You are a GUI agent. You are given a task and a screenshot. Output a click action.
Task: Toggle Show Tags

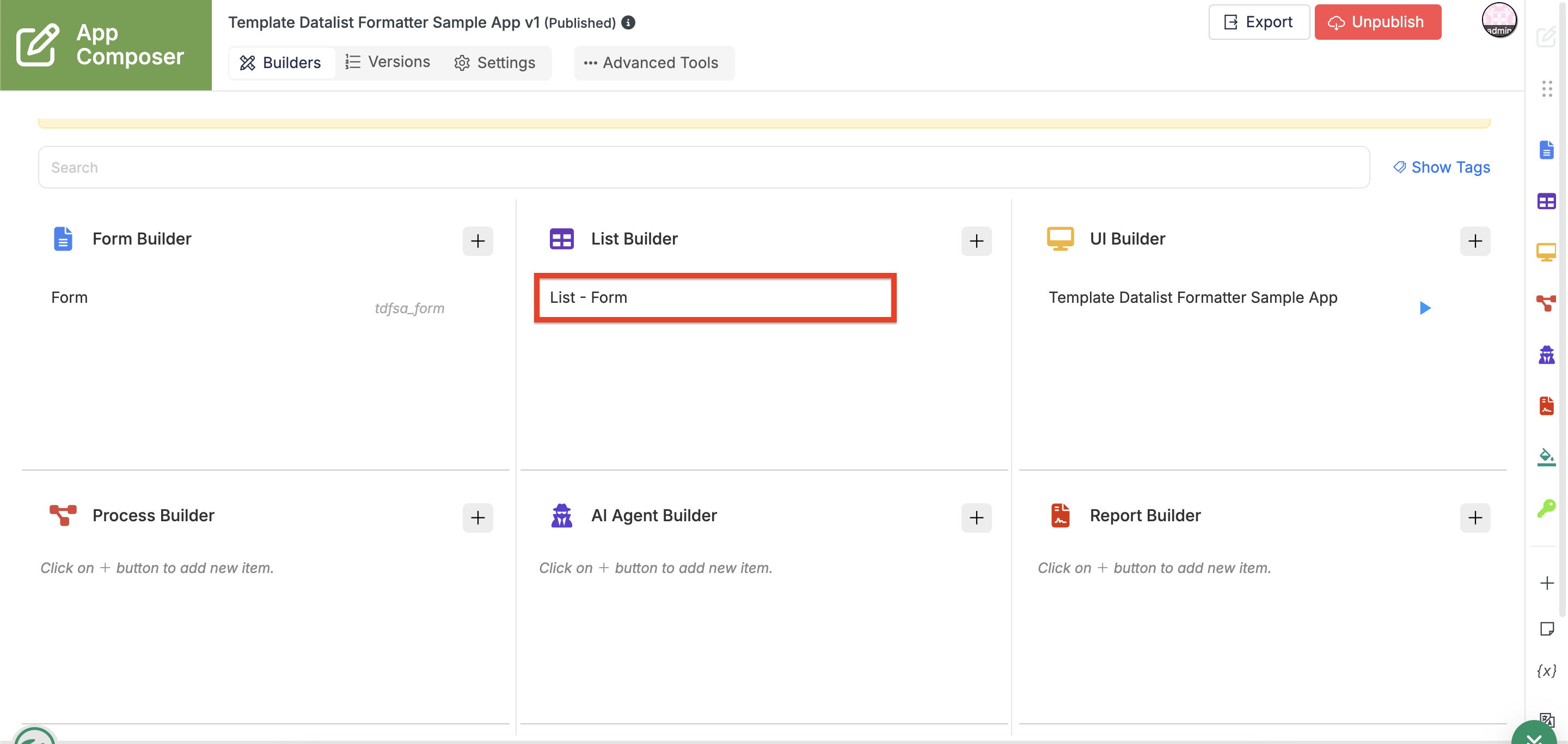(x=1441, y=167)
